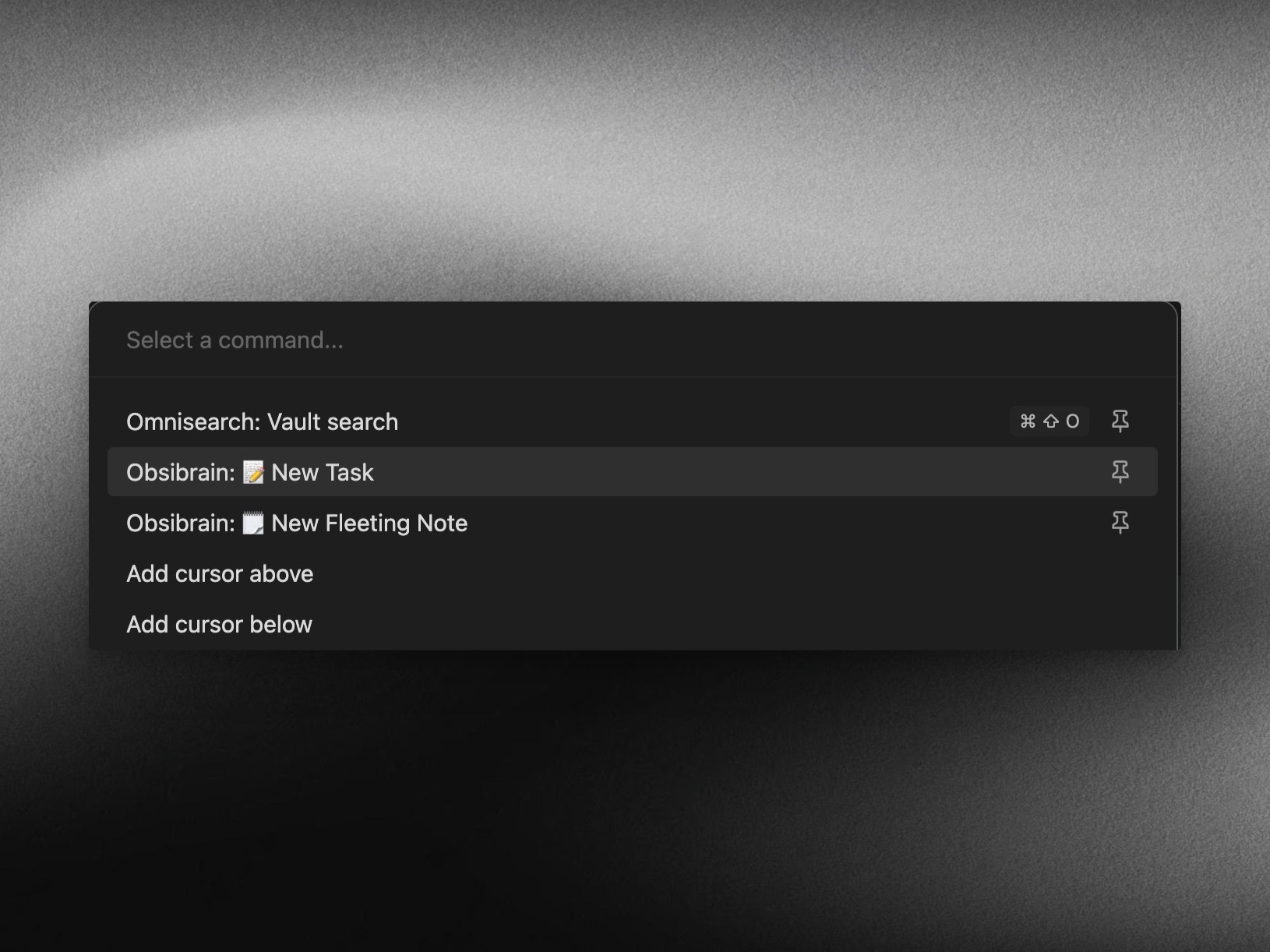The height and width of the screenshot is (952, 1270).
Task: Run the Omnisearch: Vault search command
Action: tap(633, 421)
